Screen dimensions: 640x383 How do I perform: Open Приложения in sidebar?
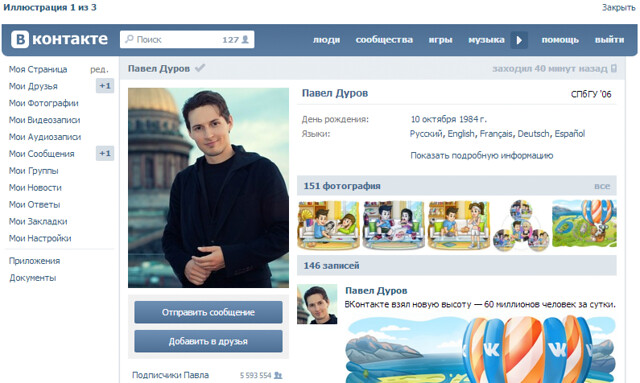[34, 261]
